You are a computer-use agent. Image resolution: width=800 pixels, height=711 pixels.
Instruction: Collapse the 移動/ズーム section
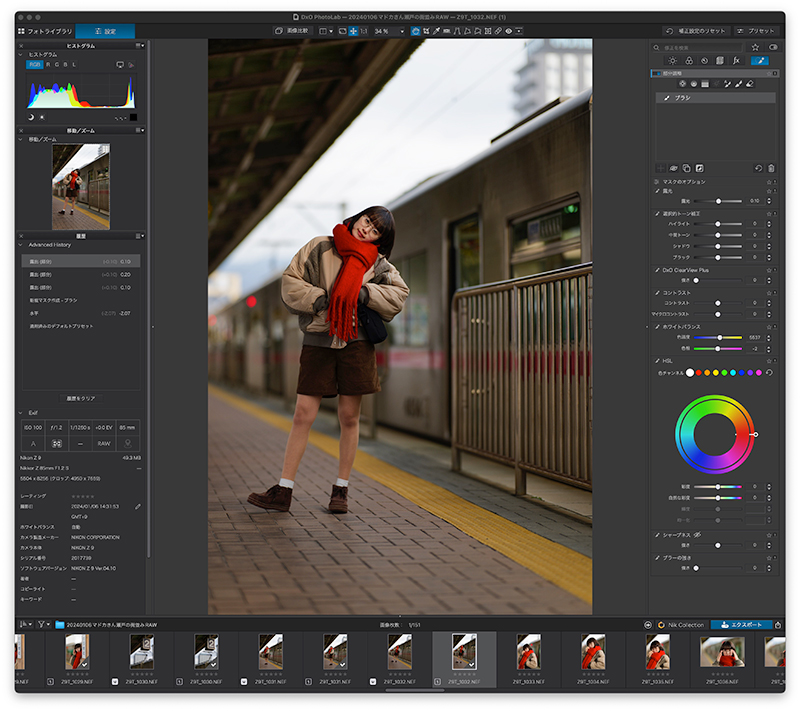tap(20, 139)
